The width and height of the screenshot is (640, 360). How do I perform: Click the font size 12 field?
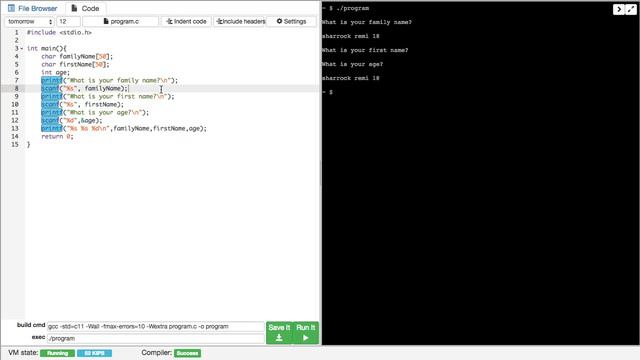(68, 21)
